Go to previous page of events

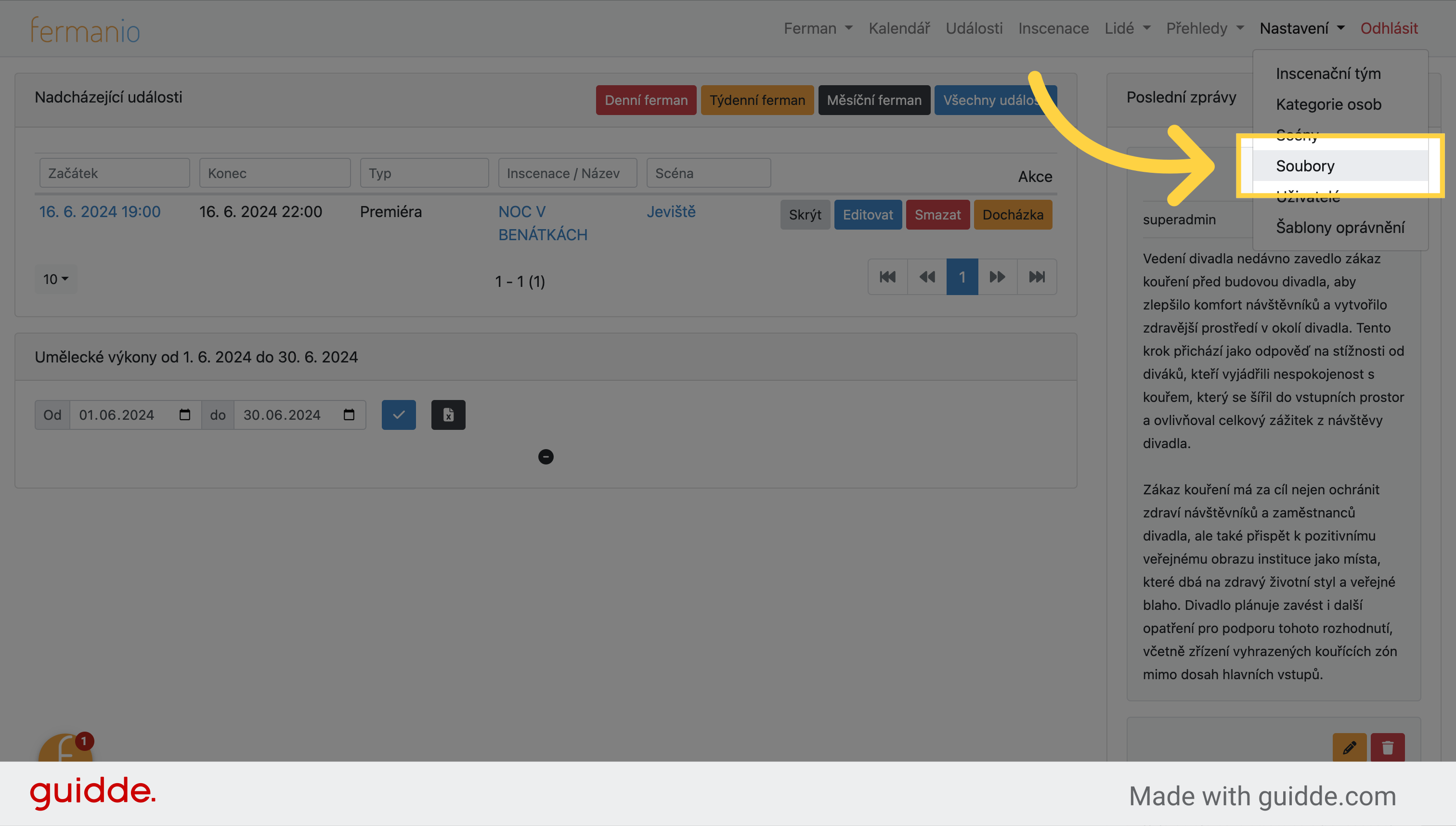[927, 277]
